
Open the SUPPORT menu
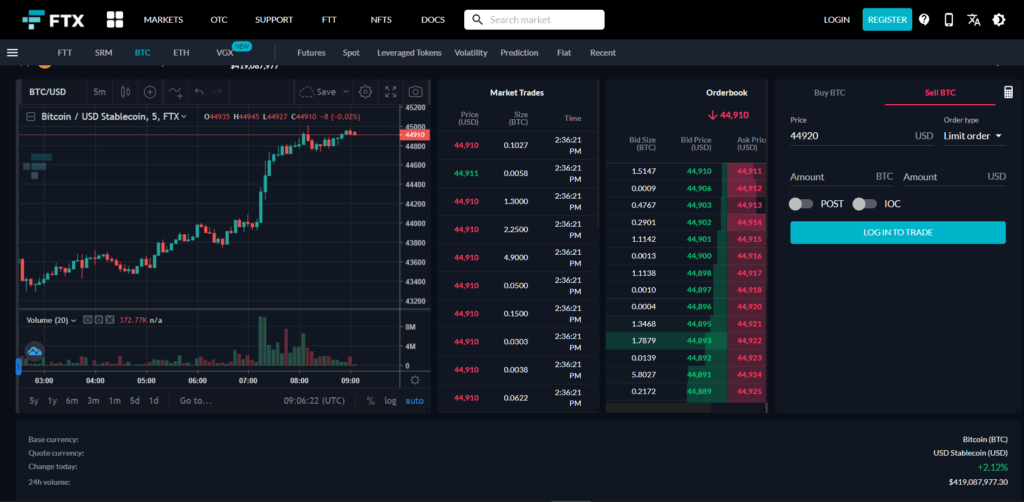[x=274, y=20]
